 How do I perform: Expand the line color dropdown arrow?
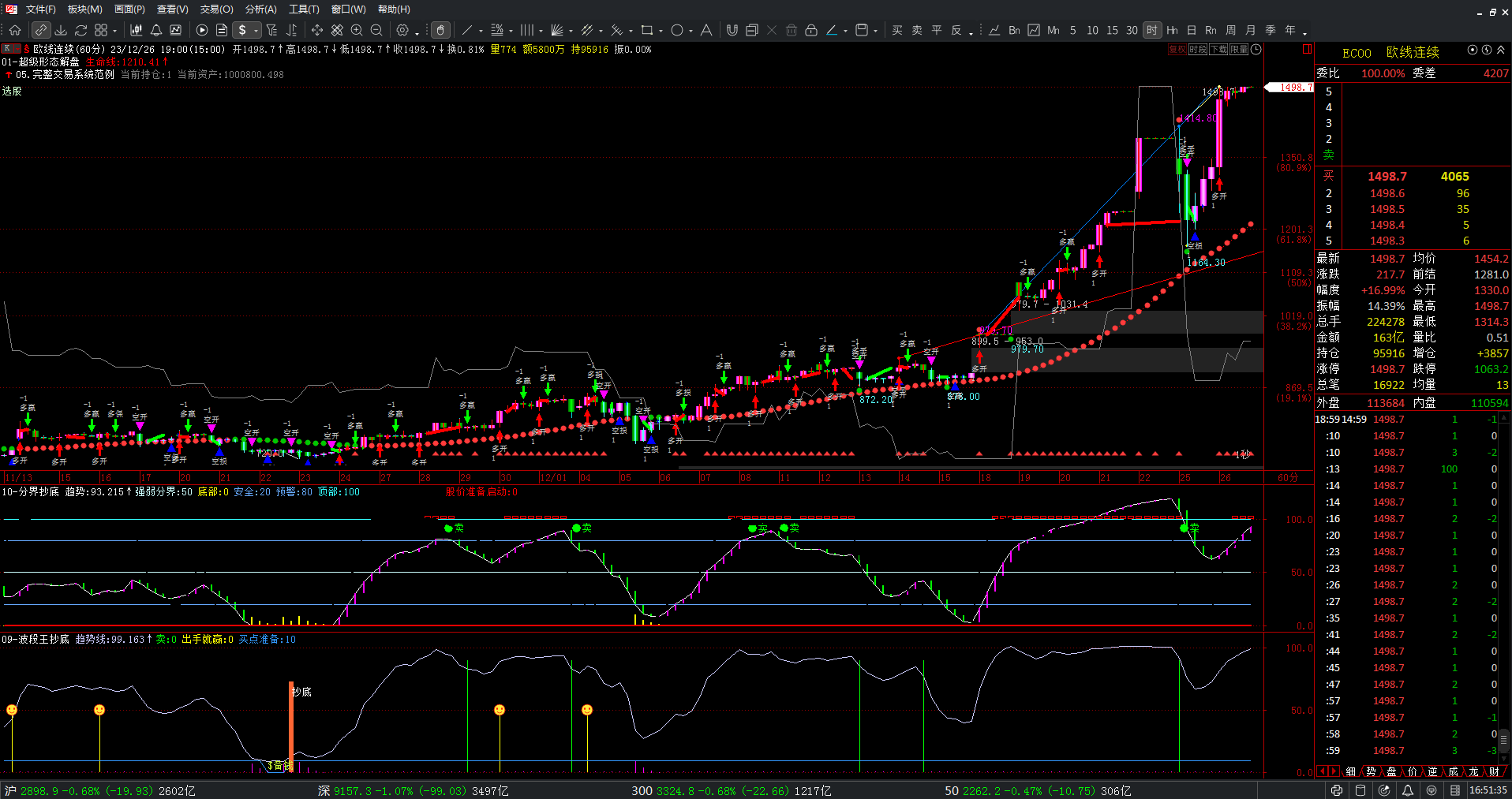point(845,31)
